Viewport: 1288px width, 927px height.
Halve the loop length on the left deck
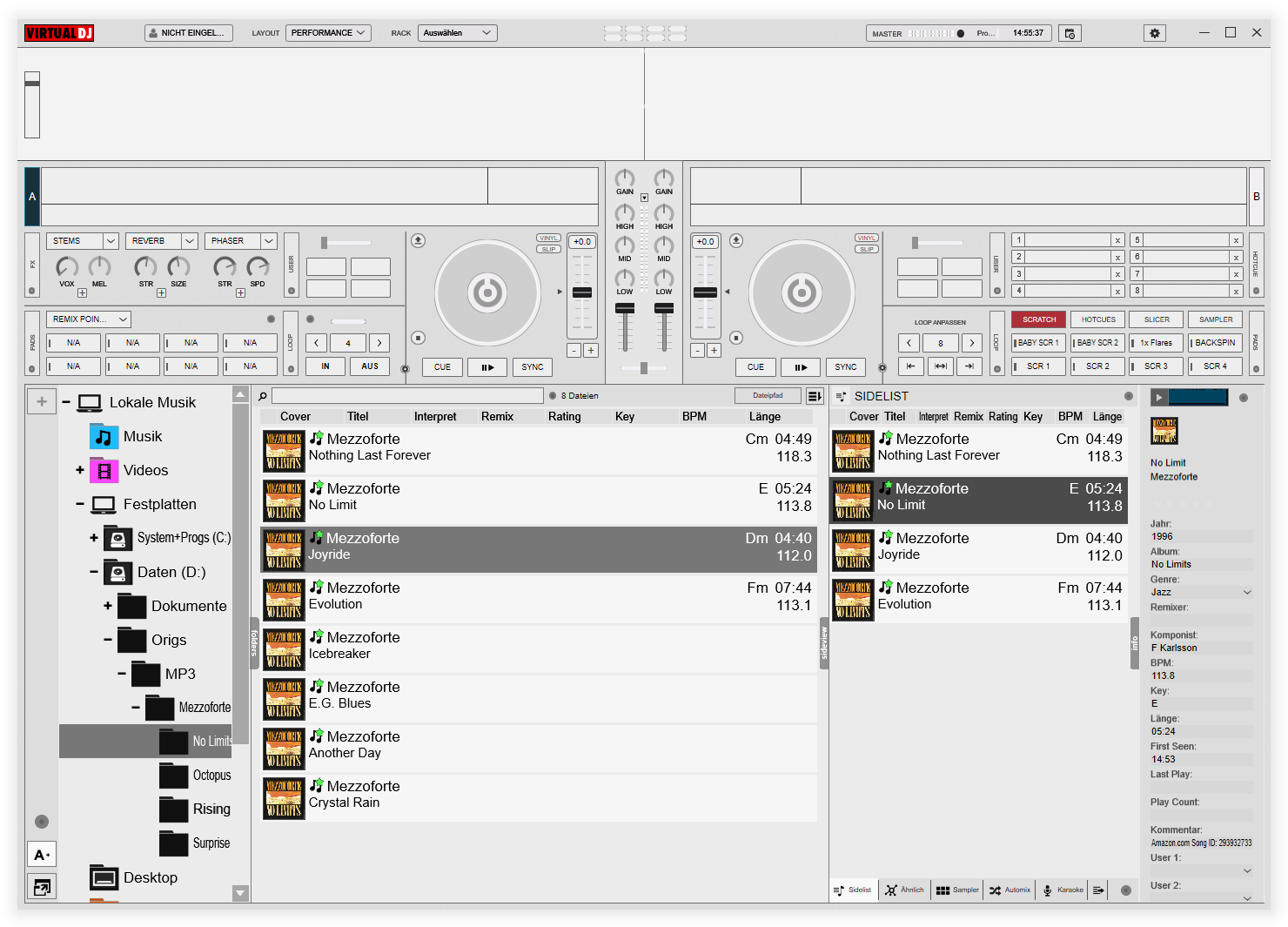317,343
